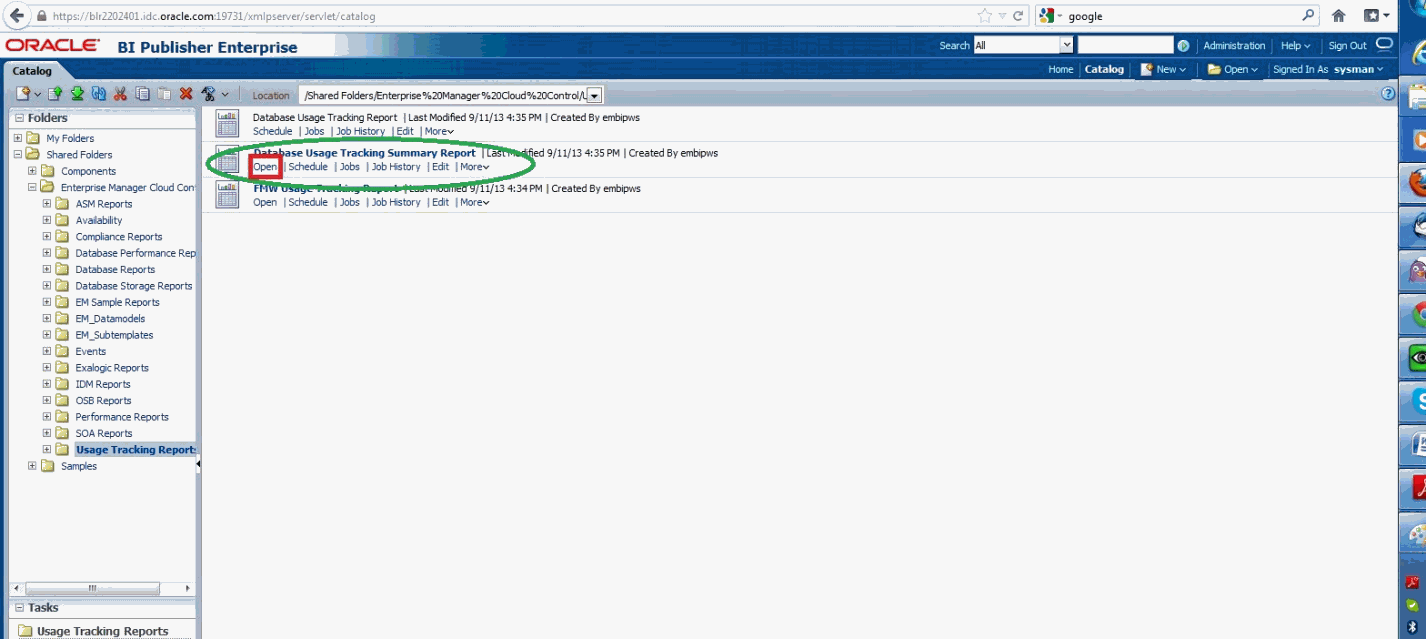Click the Paste toolbar icon
Screen dimensions: 1426x639
(163, 94)
